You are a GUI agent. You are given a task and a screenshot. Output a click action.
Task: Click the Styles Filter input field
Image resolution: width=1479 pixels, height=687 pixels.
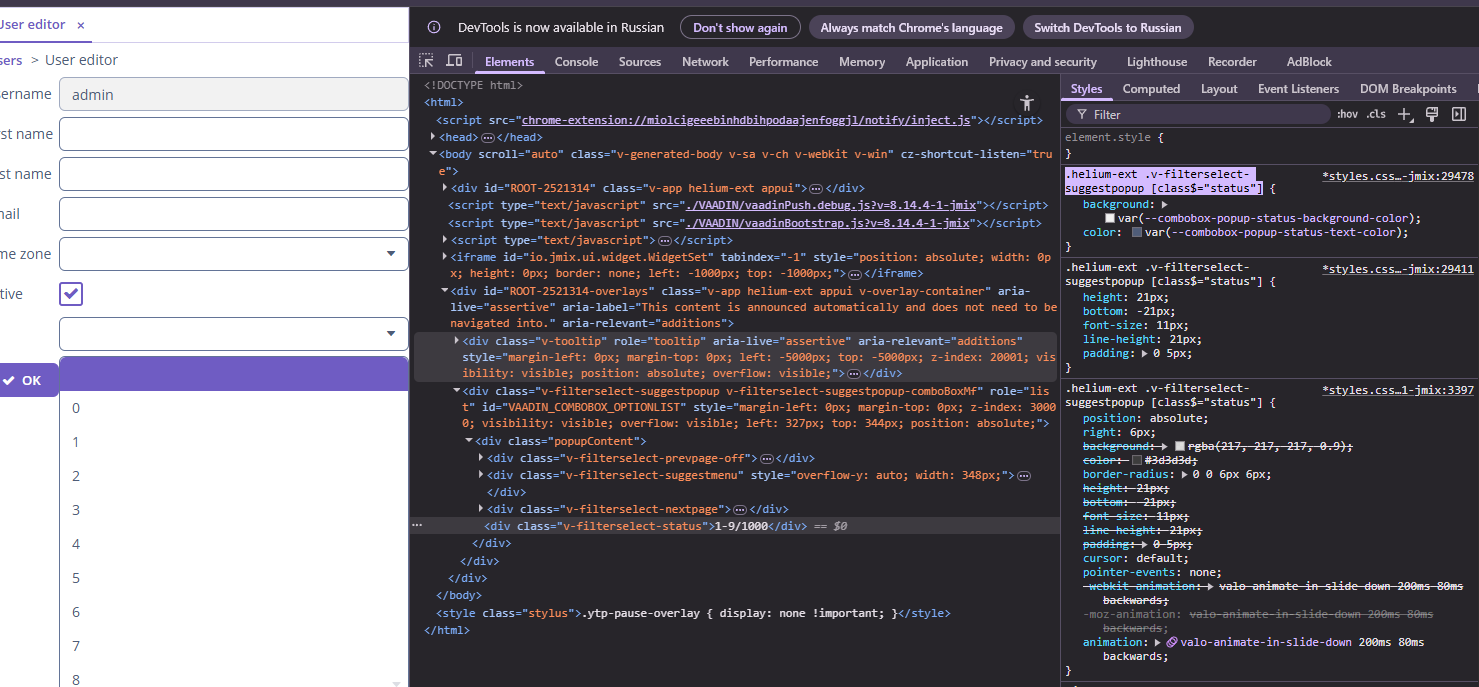[1200, 115]
